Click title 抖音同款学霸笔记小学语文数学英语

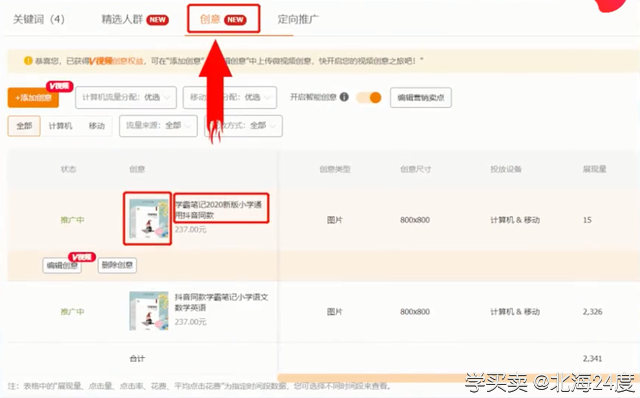pos(222,302)
